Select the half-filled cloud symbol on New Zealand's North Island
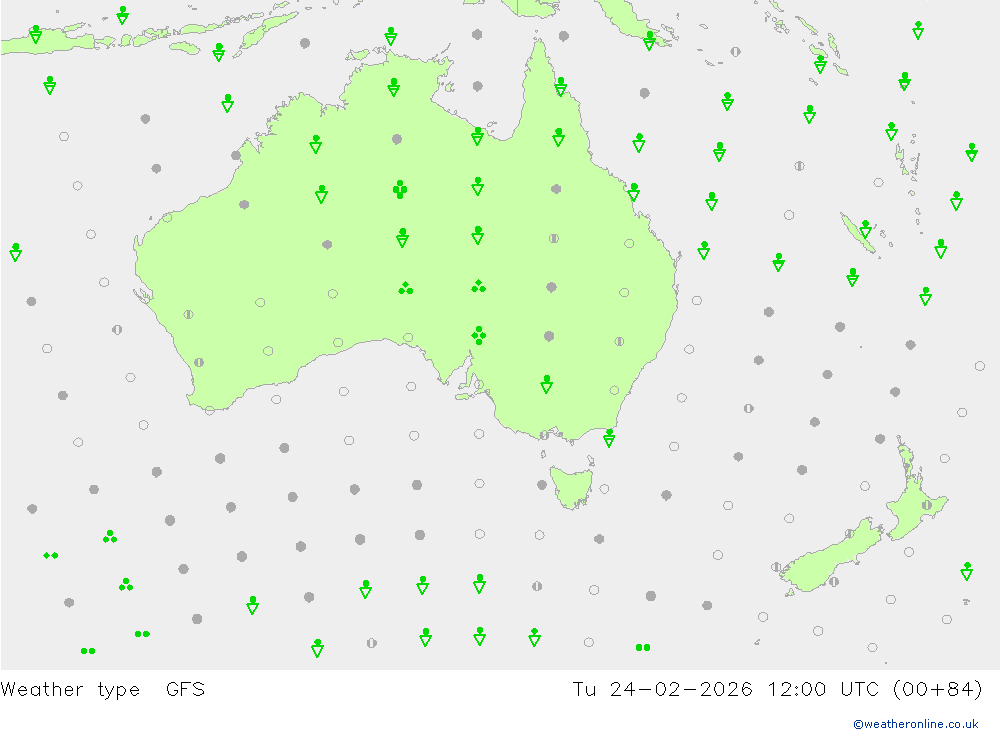The width and height of the screenshot is (1000, 733). [x=927, y=505]
